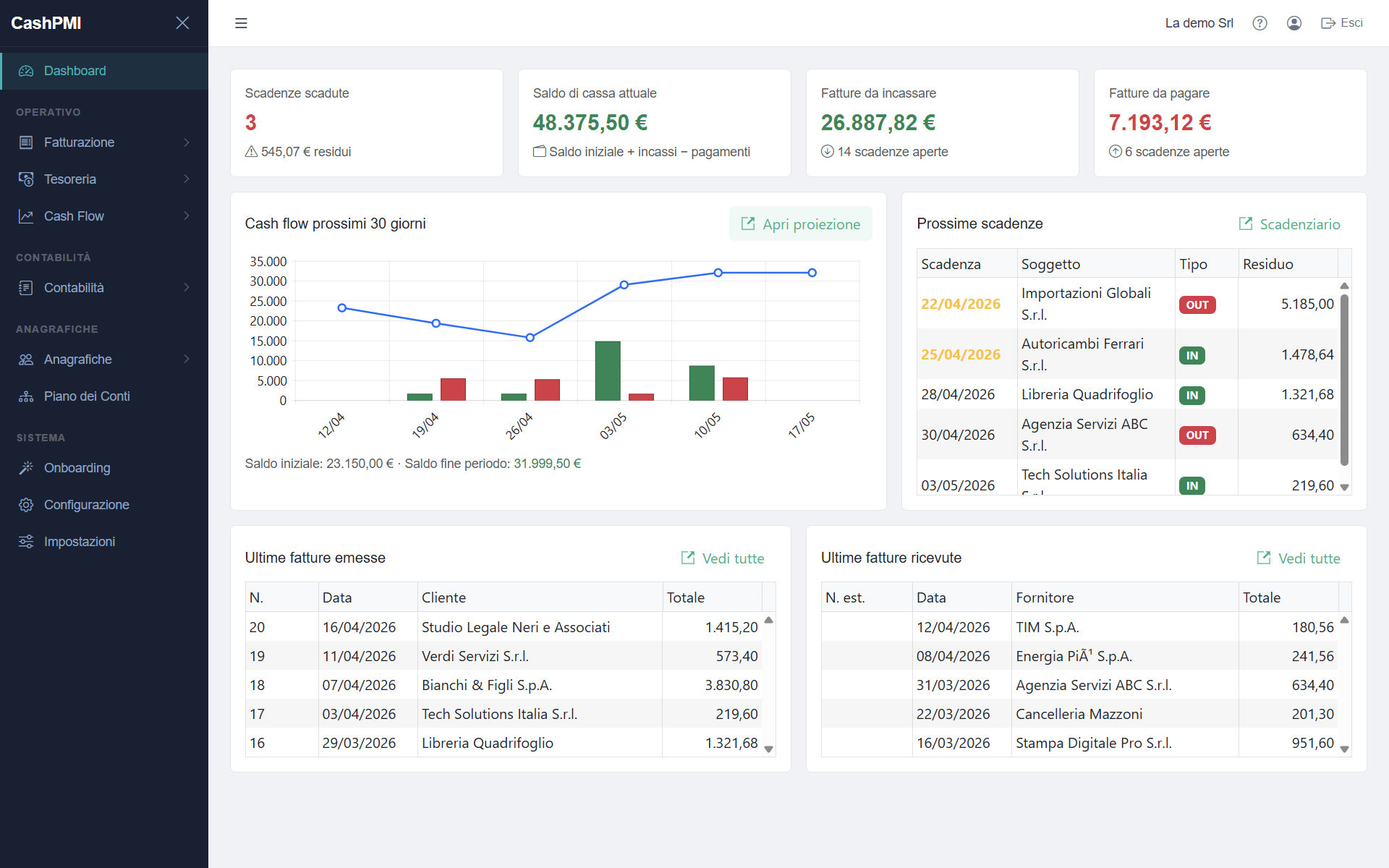Viewport: 1389px width, 868px height.
Task: Expand the Anagrafiche submenu chevron
Action: tap(187, 359)
